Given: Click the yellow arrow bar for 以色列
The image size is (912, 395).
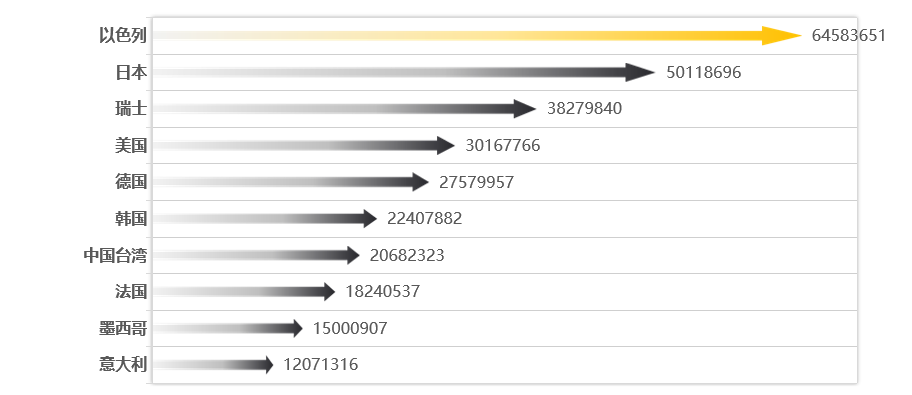Looking at the screenshot, I should (x=478, y=35).
